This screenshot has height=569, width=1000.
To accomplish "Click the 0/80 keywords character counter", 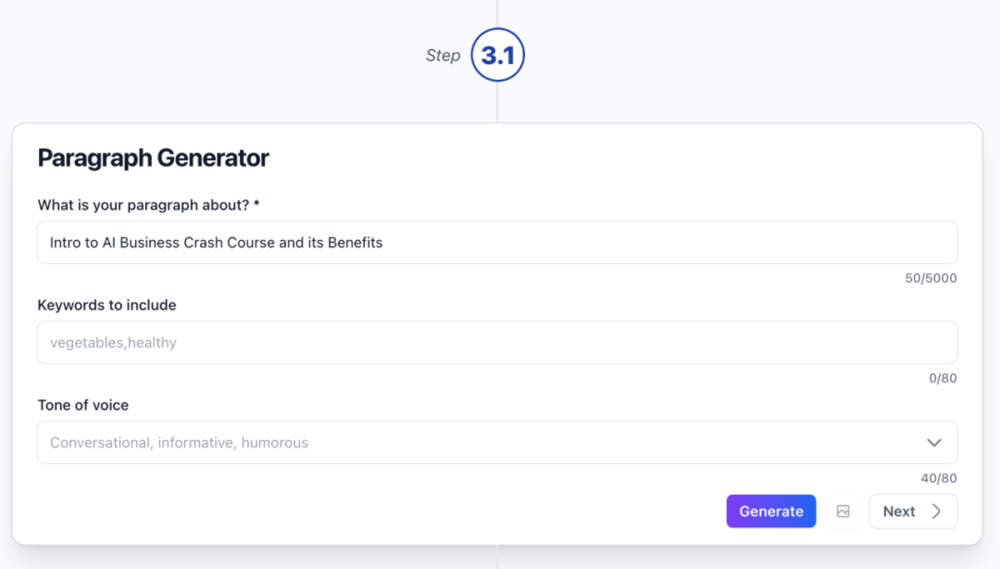I will [x=942, y=378].
